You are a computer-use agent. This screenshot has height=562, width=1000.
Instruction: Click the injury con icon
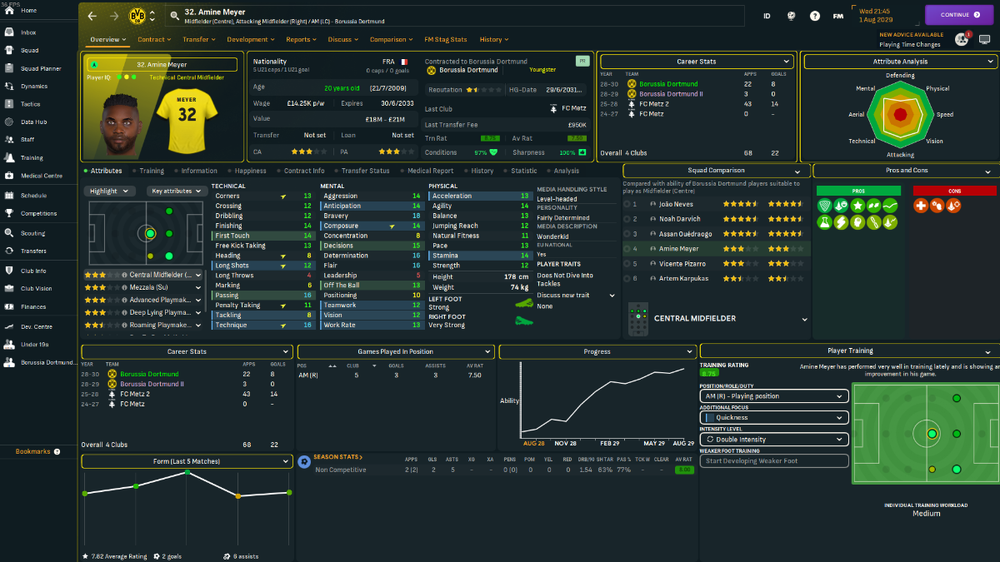[921, 205]
